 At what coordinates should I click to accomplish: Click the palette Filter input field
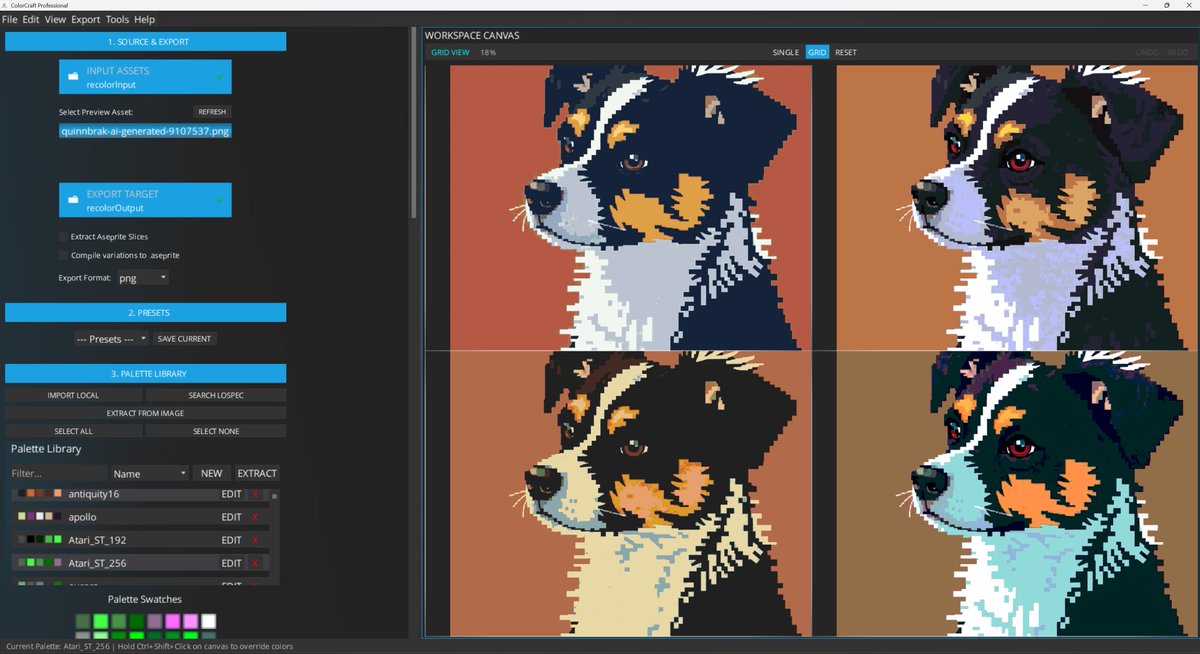pyautogui.click(x=58, y=473)
